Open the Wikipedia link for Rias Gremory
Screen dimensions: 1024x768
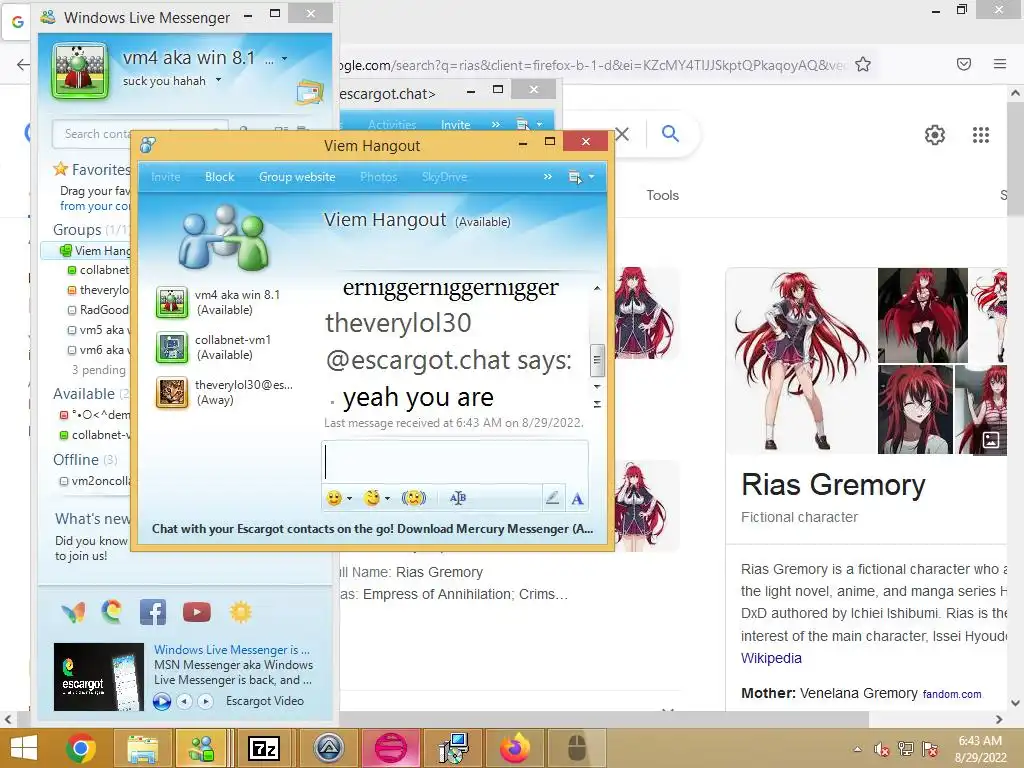(771, 658)
